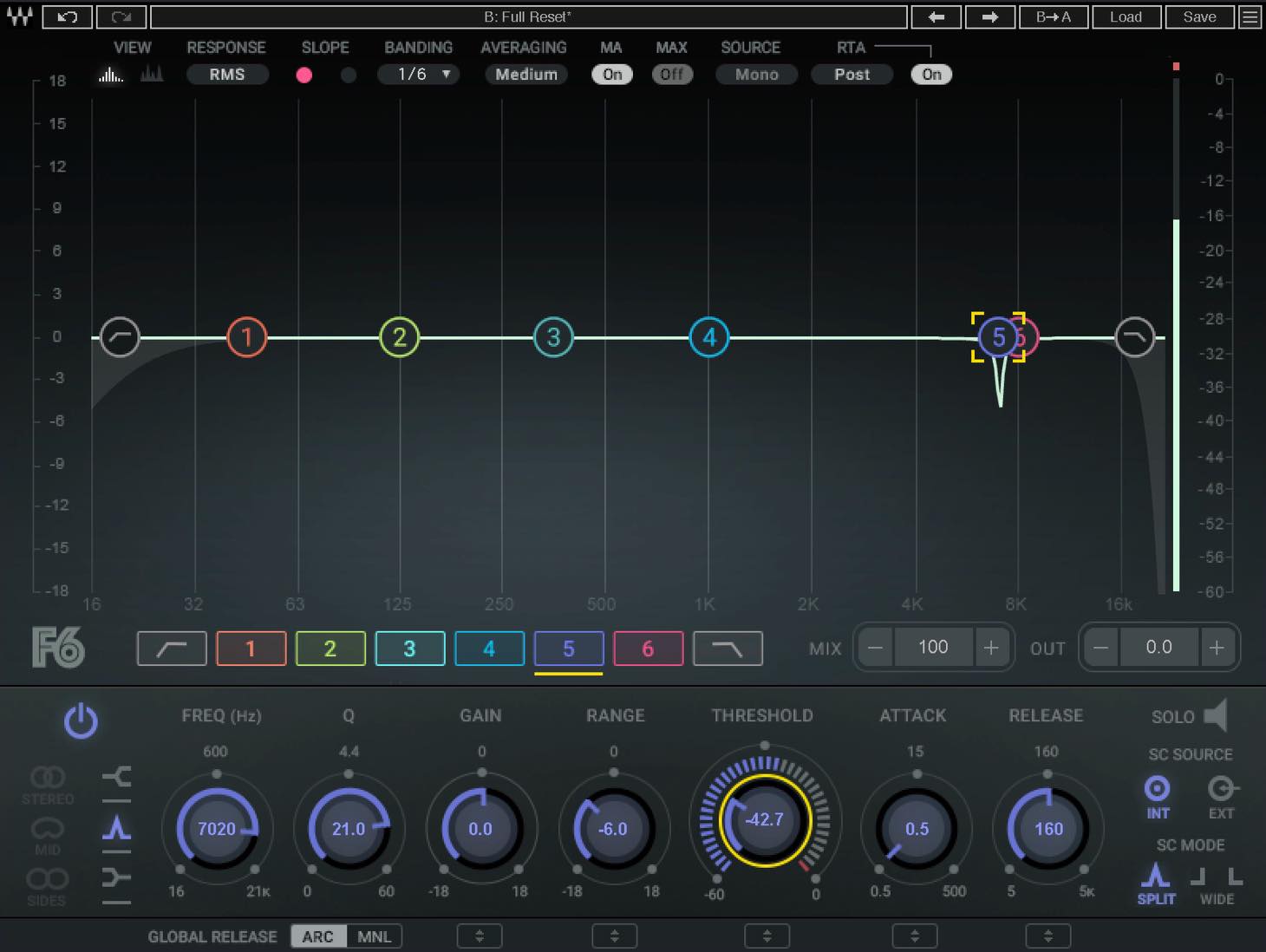Choose the high shelf filter shape

coord(117,877)
